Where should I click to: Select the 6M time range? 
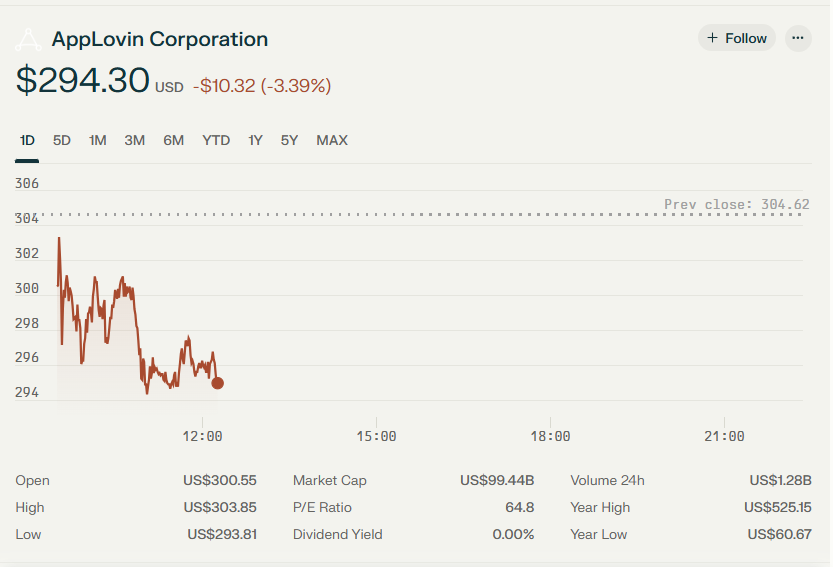click(x=173, y=140)
